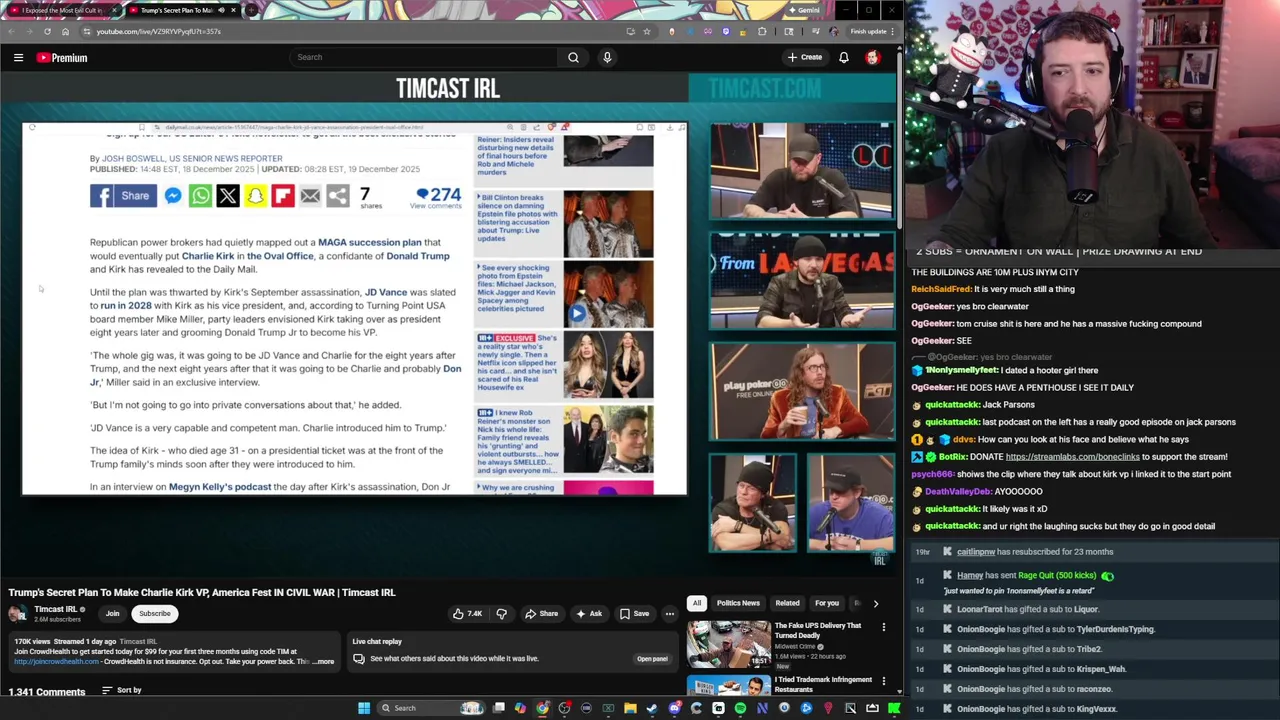
Task: Close the 'I Exposed the Most Evil Cult' tab
Action: tap(115, 10)
